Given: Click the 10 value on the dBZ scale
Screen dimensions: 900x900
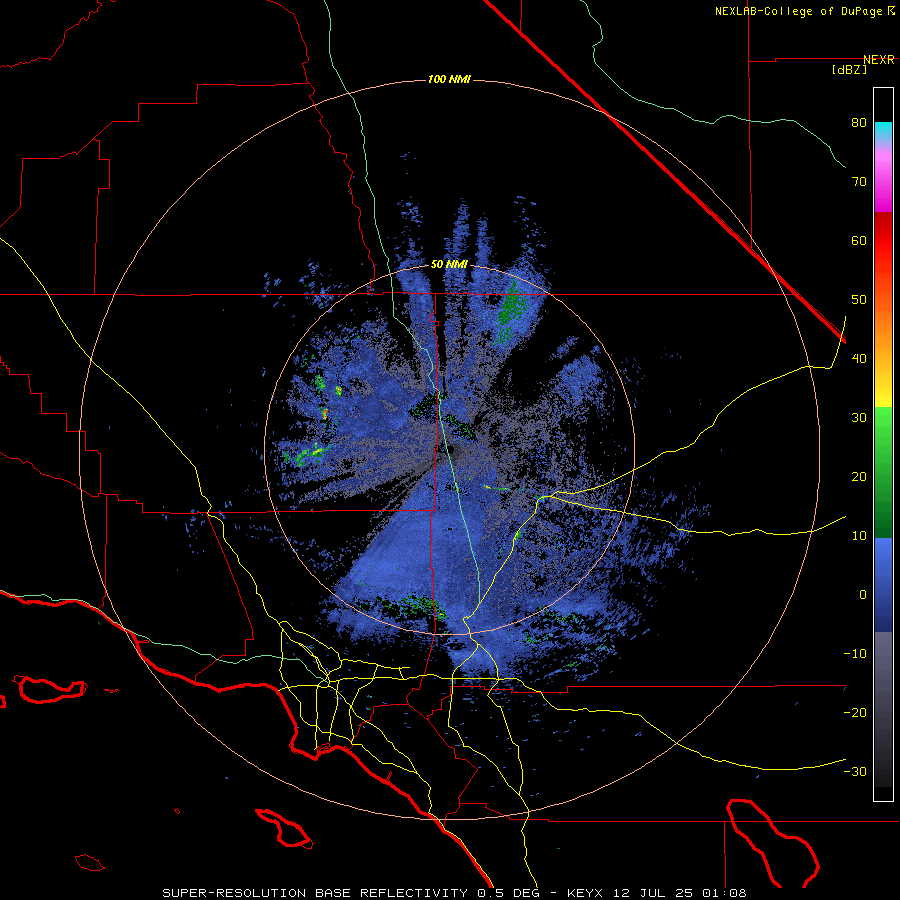Looking at the screenshot, I should 859,536.
